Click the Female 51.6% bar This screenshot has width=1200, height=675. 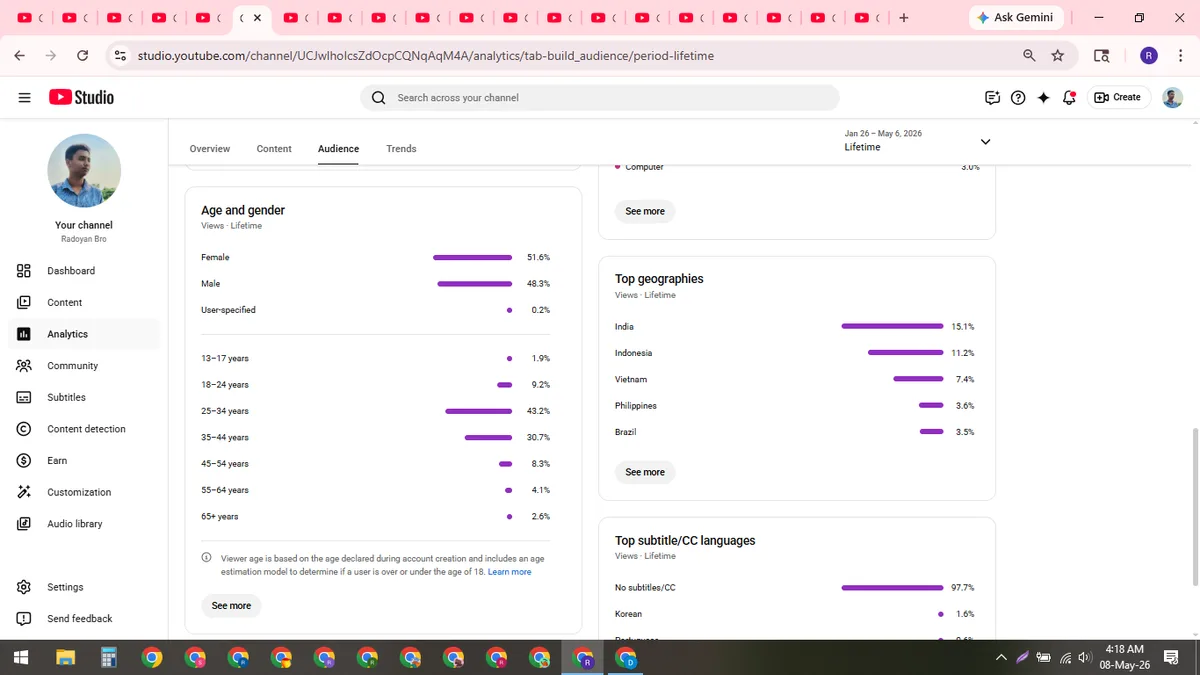point(472,257)
